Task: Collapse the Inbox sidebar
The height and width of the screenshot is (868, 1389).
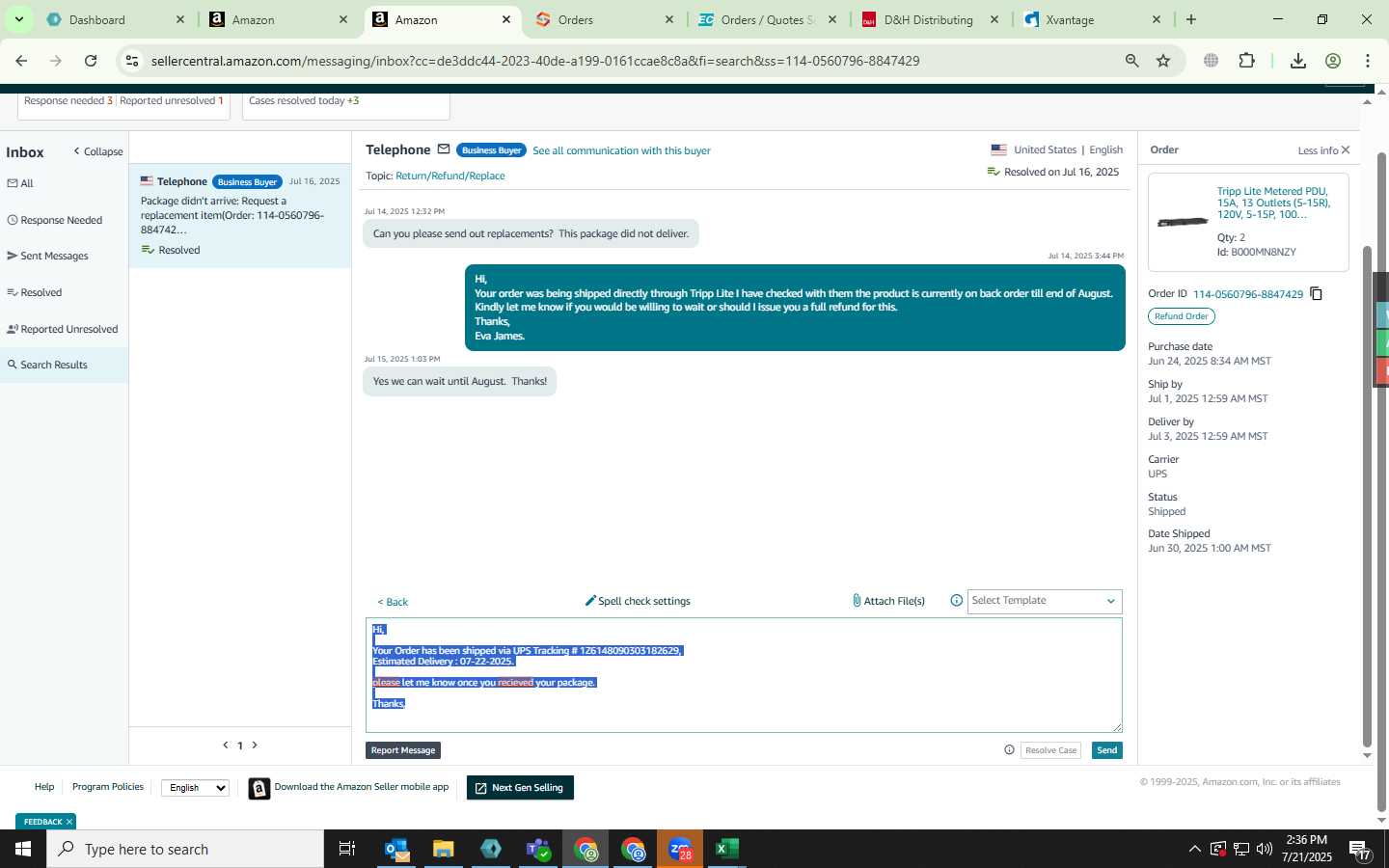Action: click(98, 152)
